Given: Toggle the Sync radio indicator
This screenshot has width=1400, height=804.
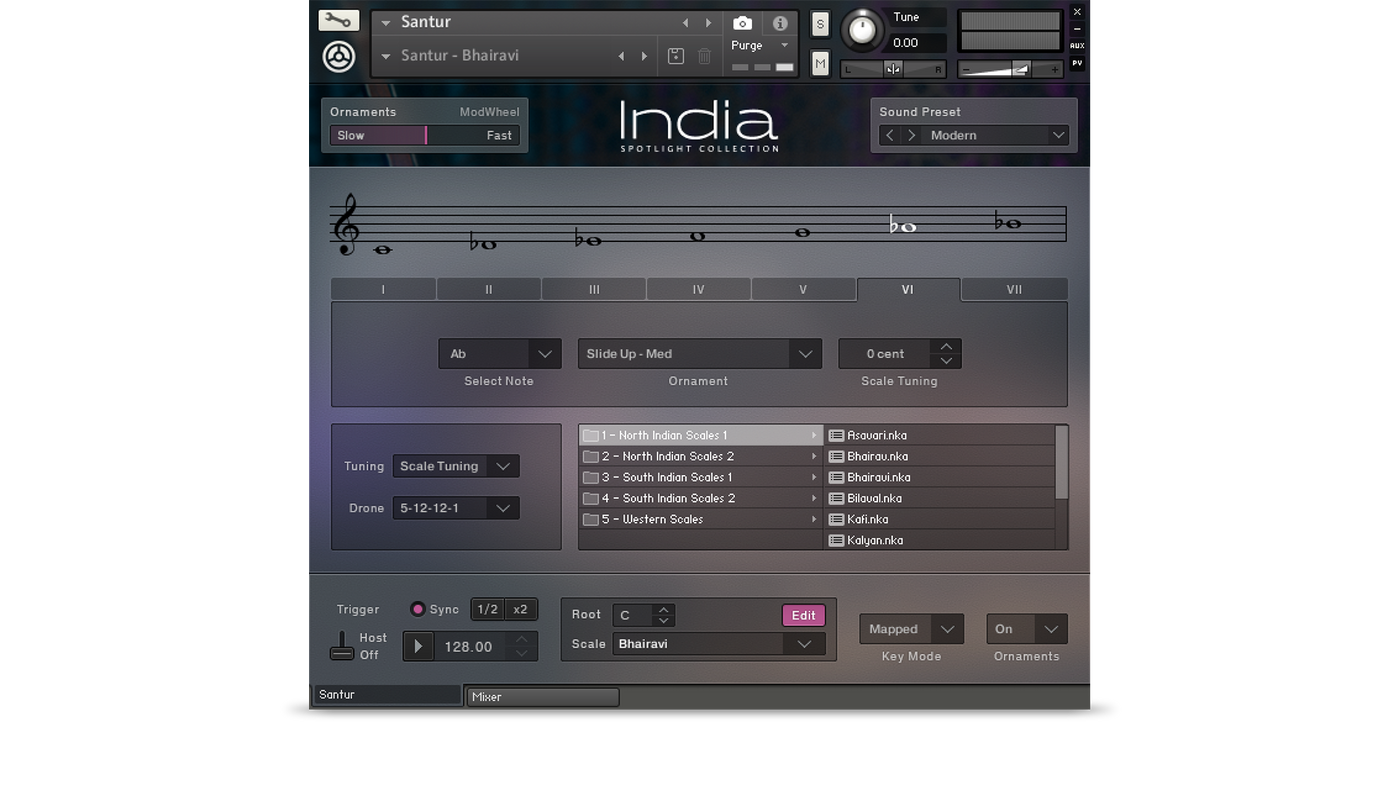Looking at the screenshot, I should pos(418,610).
